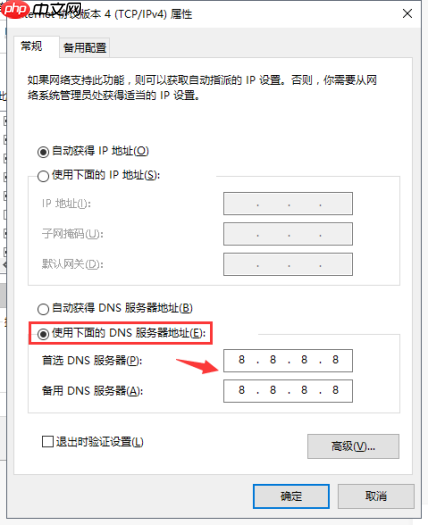Click the disabled IP 地址 input field
Screen dimensions: 428x526
point(288,204)
